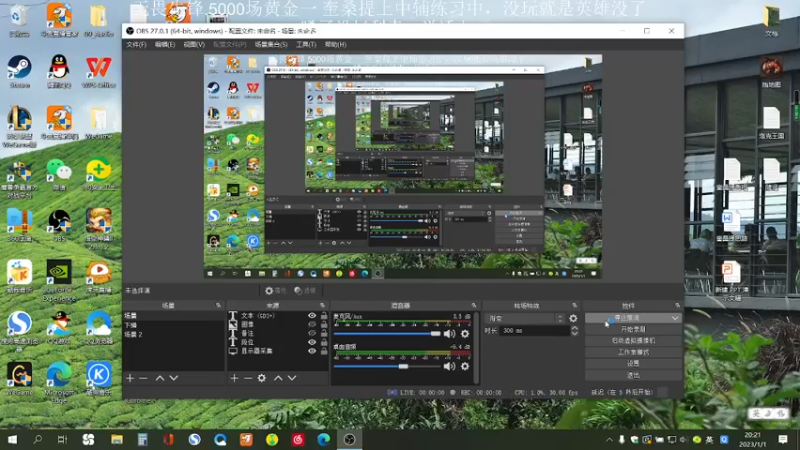
Task: Open the 渐变 transition dropdown
Action: pos(526,318)
